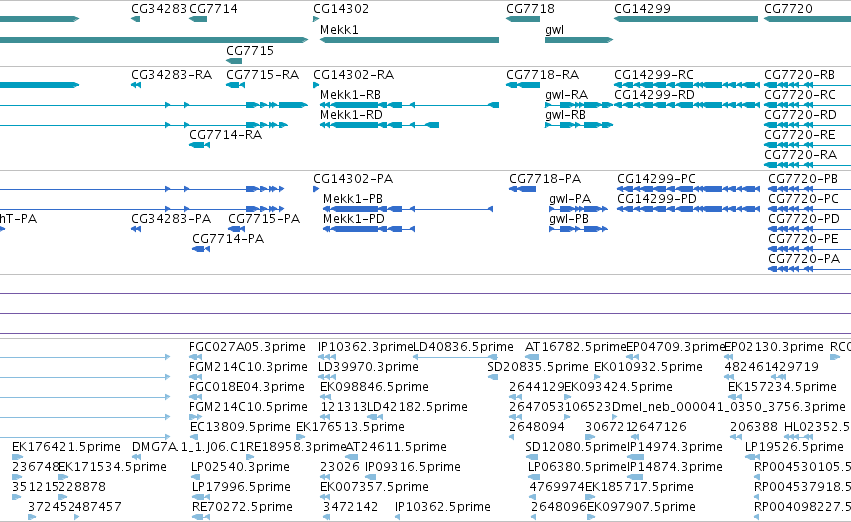Select the Mekk1-PD protein label
Image resolution: width=851 pixels, height=522 pixels.
tap(353, 219)
